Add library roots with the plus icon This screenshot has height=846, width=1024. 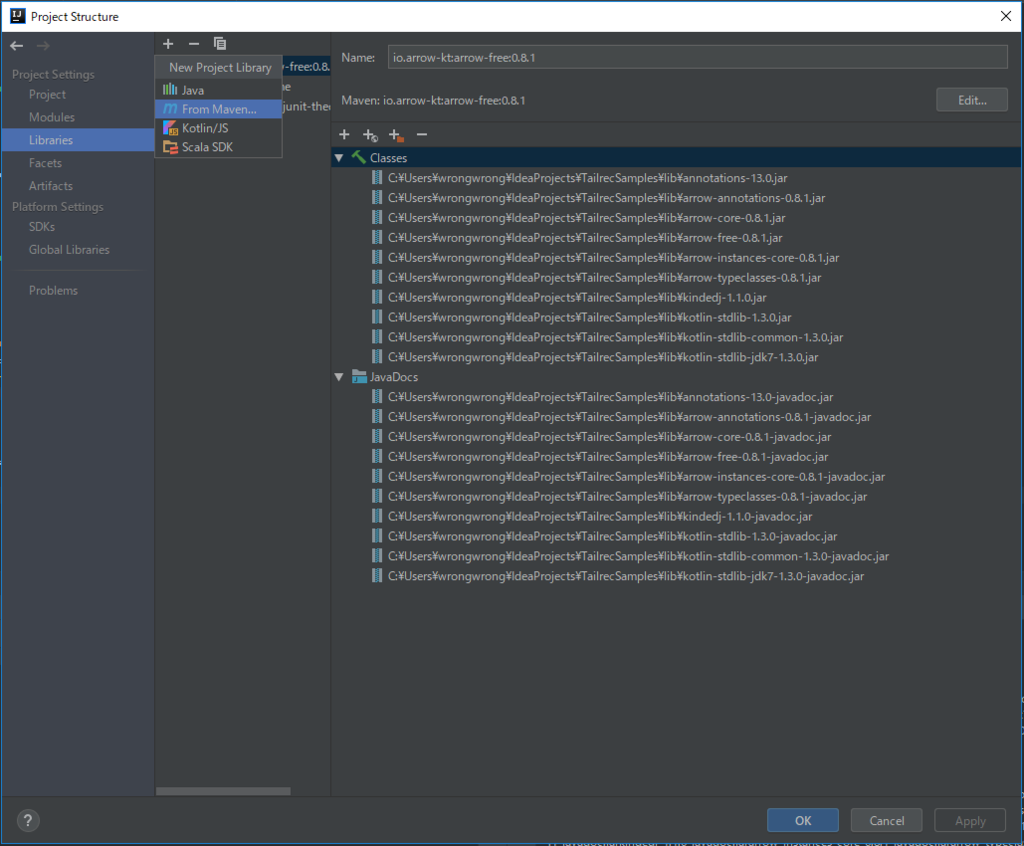344,135
